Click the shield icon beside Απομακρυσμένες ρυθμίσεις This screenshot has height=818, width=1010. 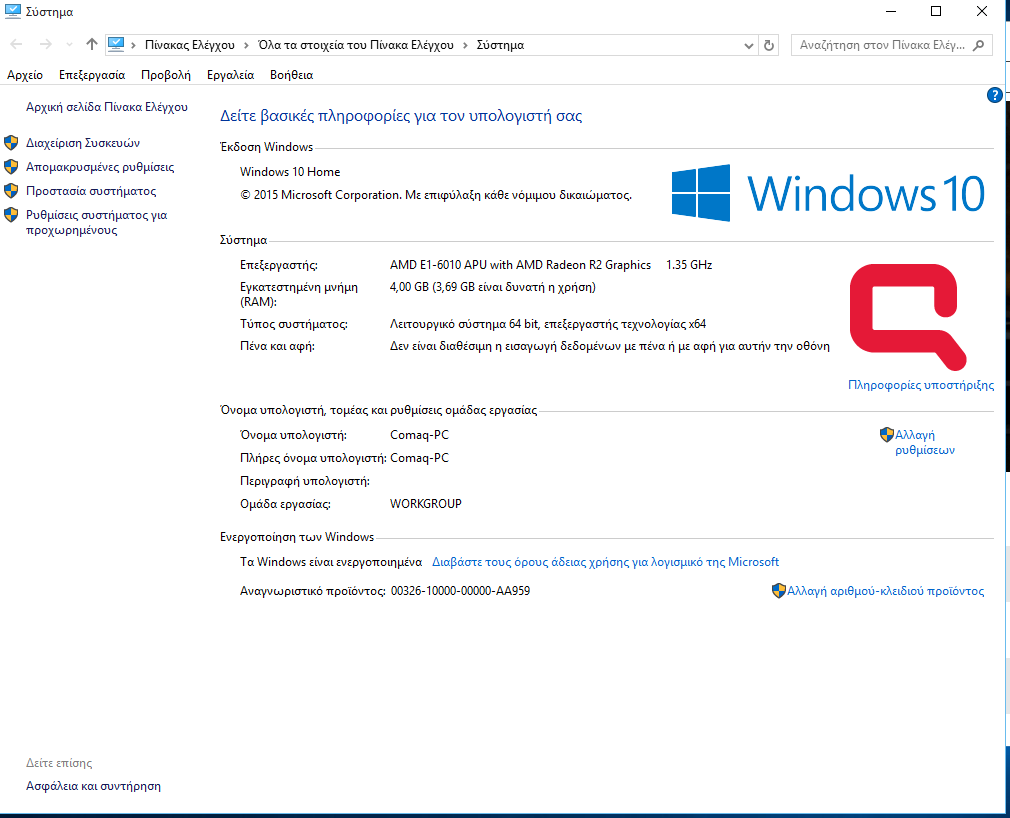click(11, 167)
